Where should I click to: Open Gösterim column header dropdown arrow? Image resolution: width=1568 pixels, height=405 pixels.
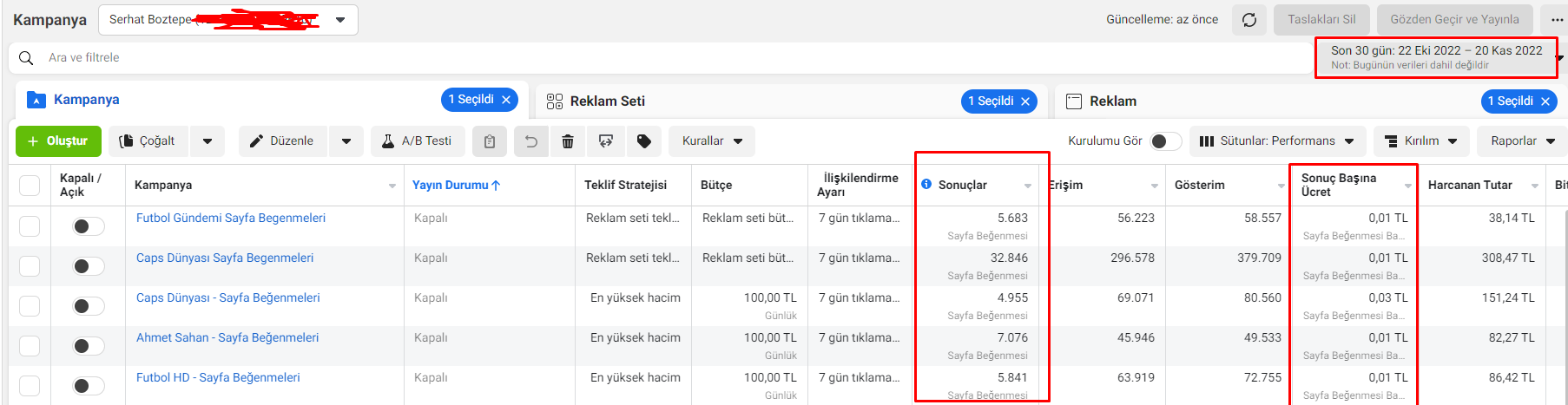pyautogui.click(x=1281, y=186)
